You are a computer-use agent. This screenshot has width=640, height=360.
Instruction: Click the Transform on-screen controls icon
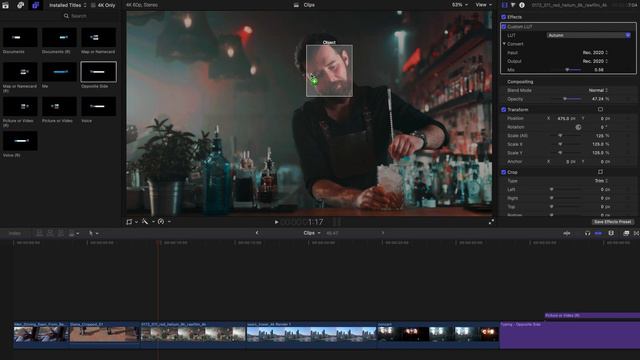click(600, 109)
